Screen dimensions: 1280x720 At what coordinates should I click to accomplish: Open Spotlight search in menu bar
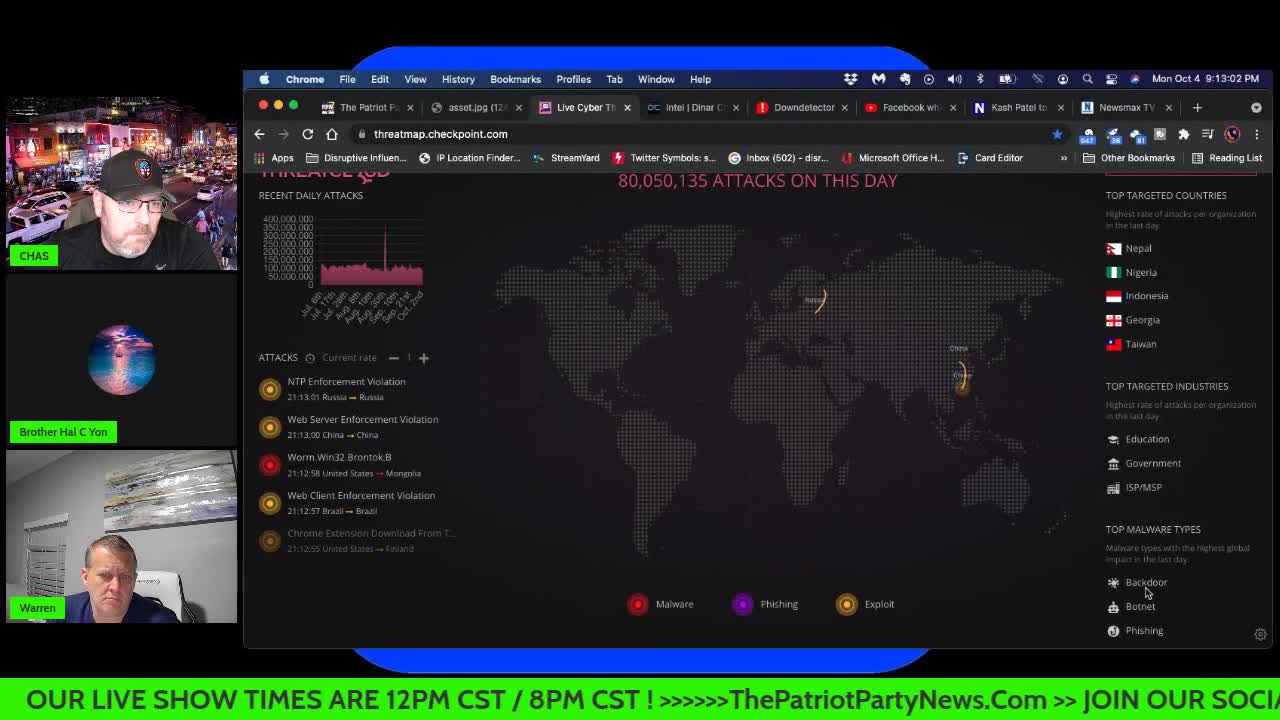[1087, 79]
